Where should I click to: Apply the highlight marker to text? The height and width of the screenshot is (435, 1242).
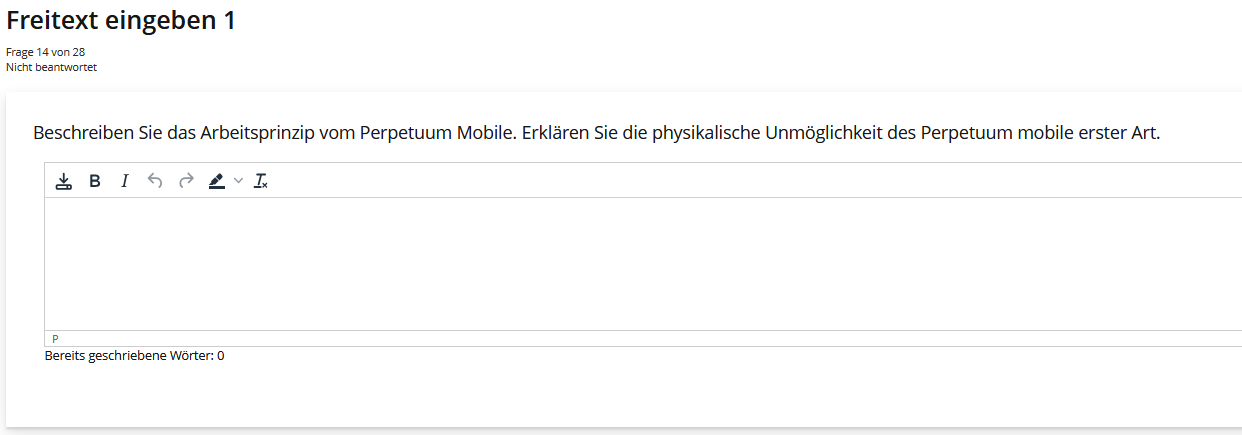(216, 181)
